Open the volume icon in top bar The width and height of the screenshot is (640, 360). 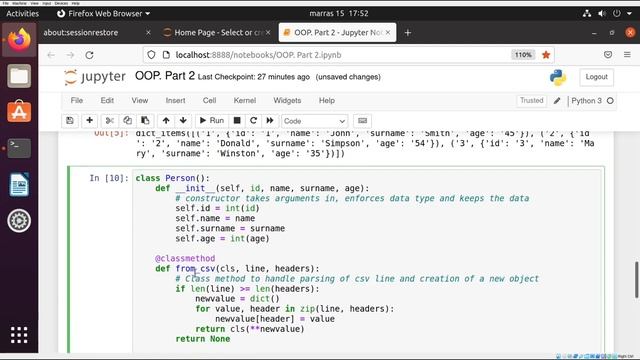coord(602,13)
